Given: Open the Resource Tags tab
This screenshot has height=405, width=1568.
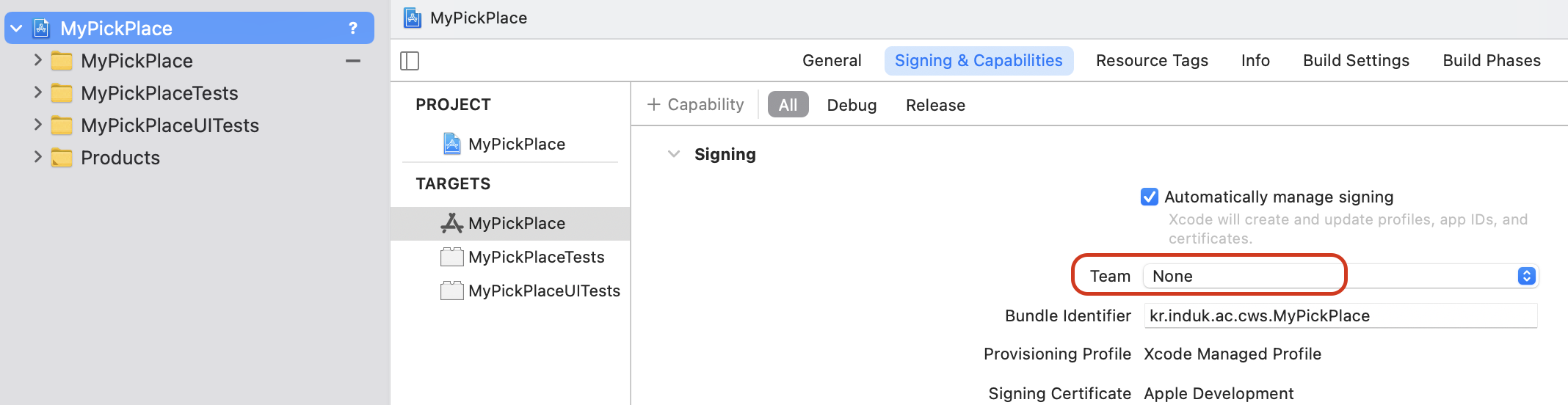Looking at the screenshot, I should coord(1152,61).
